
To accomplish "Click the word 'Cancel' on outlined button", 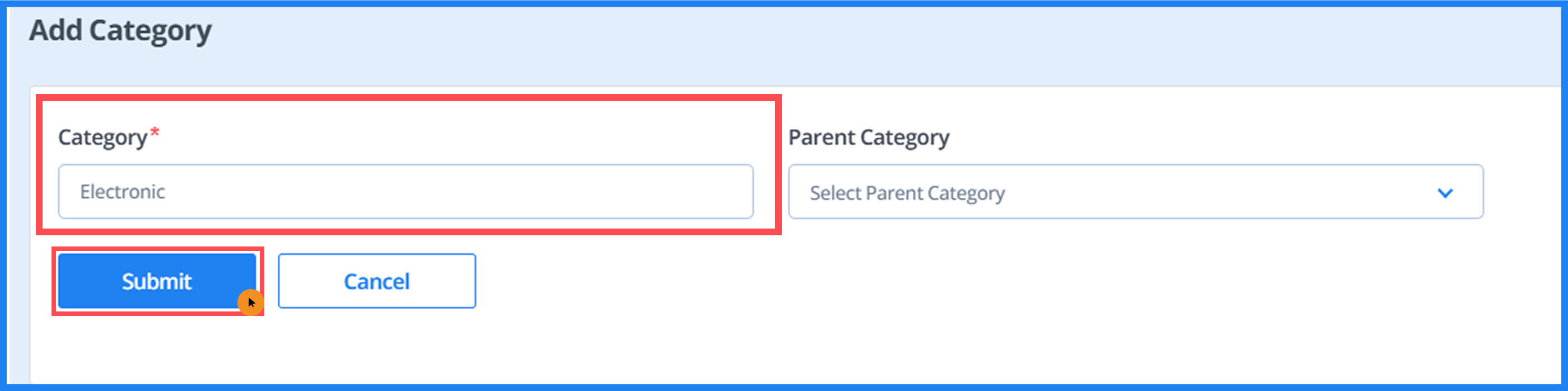I will (x=376, y=281).
